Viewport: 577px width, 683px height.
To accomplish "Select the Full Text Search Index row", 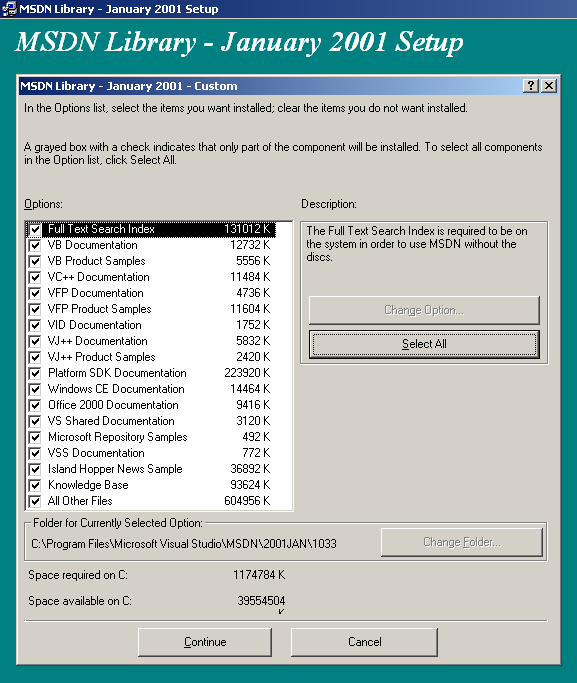I will coord(150,229).
